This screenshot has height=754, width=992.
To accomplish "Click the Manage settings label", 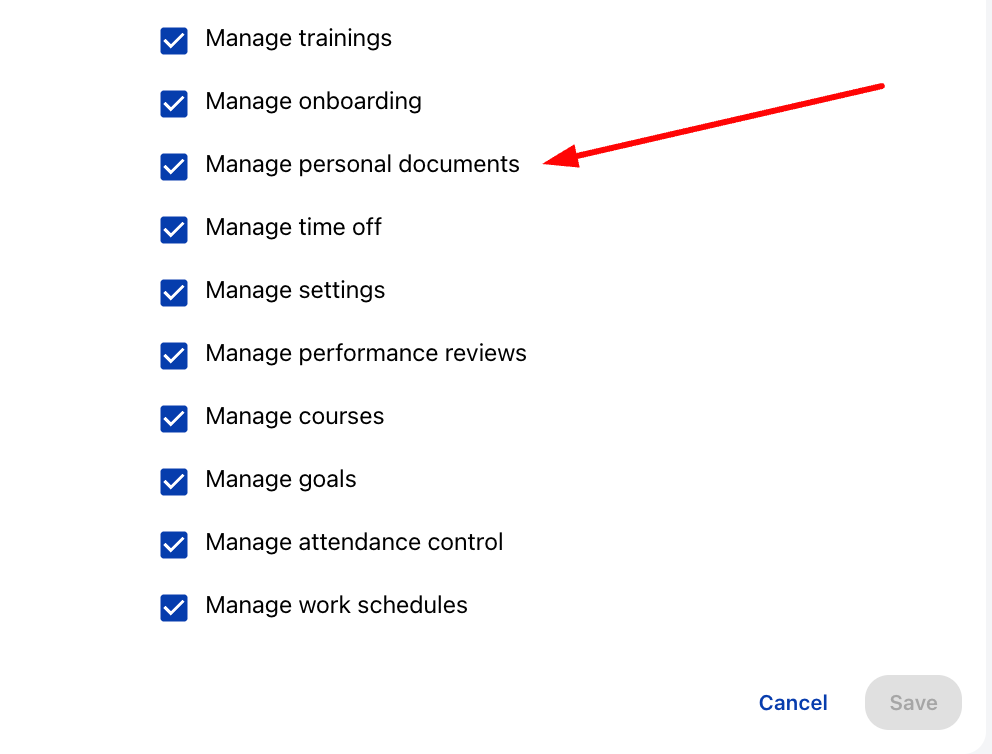I will coord(295,290).
